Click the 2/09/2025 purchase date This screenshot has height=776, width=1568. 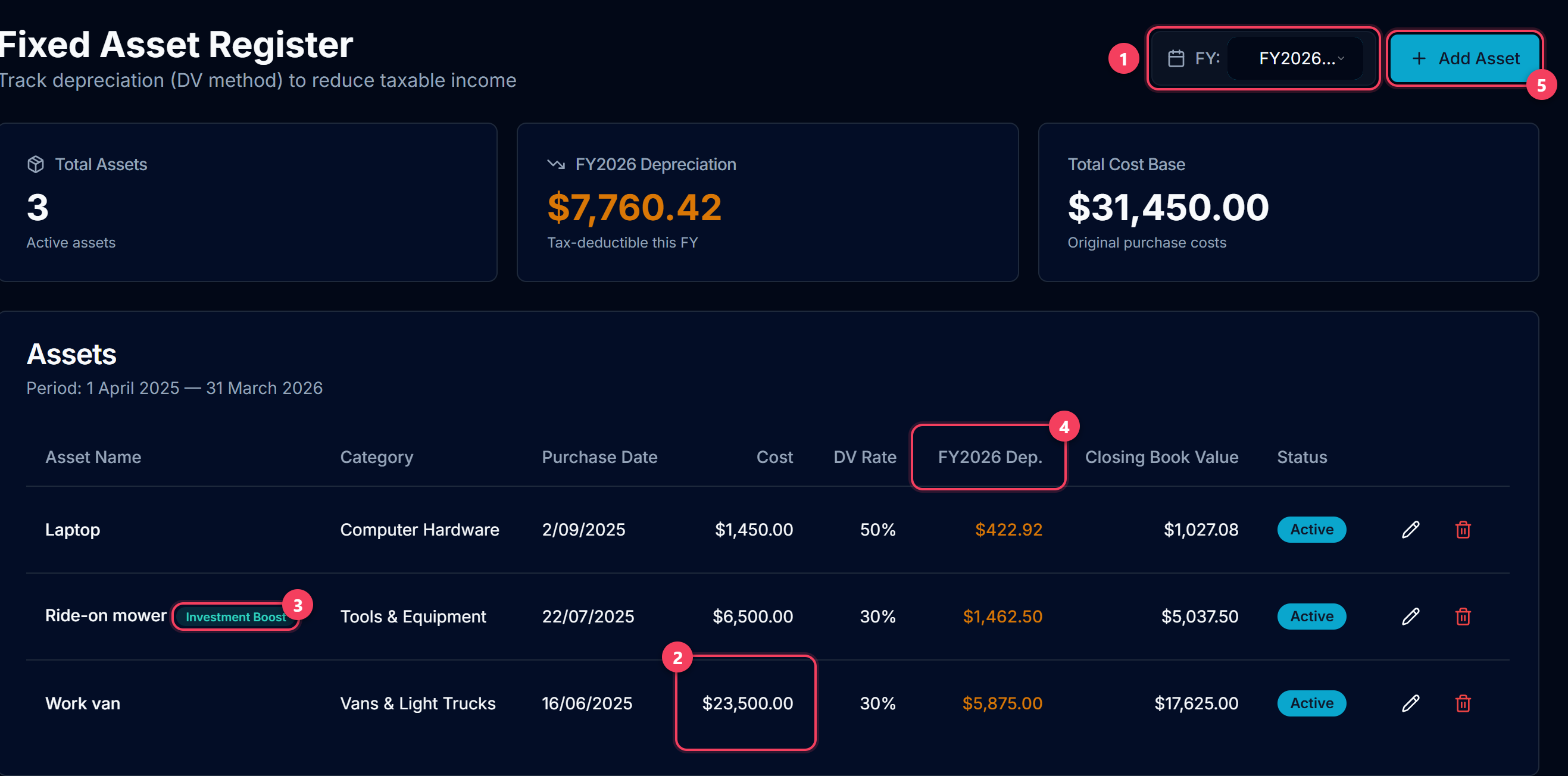583,530
